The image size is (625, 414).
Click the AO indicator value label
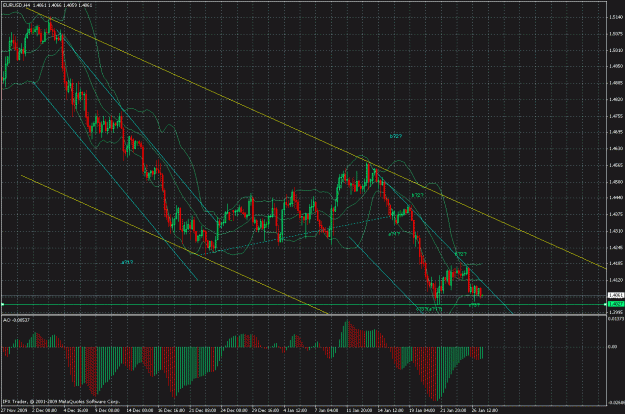pyautogui.click(x=16, y=320)
